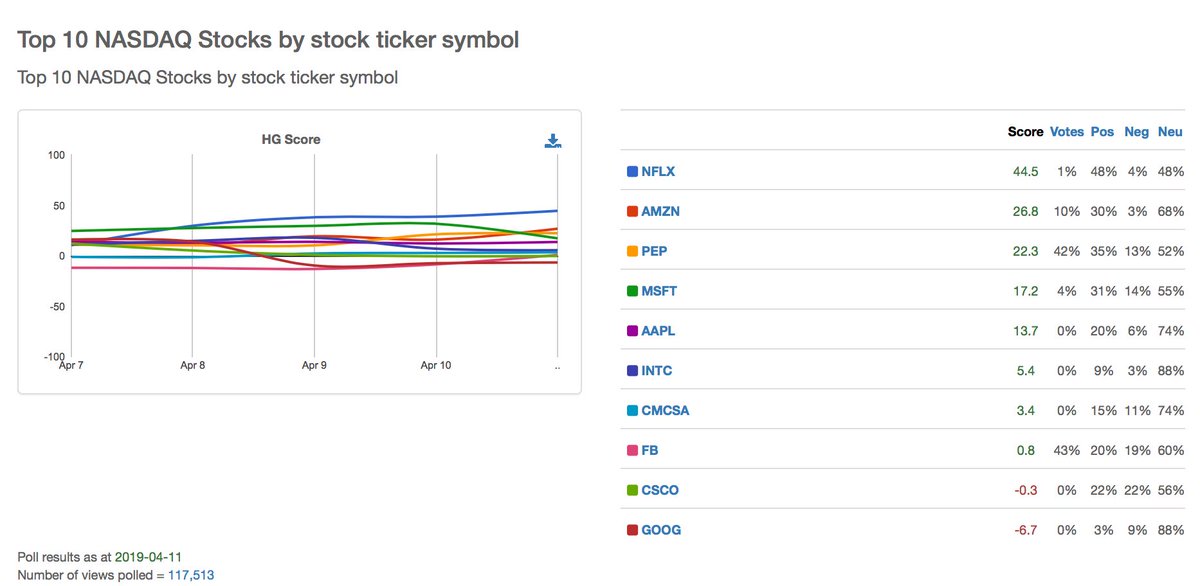
Task: Sort table by Votes column
Action: 1067,132
